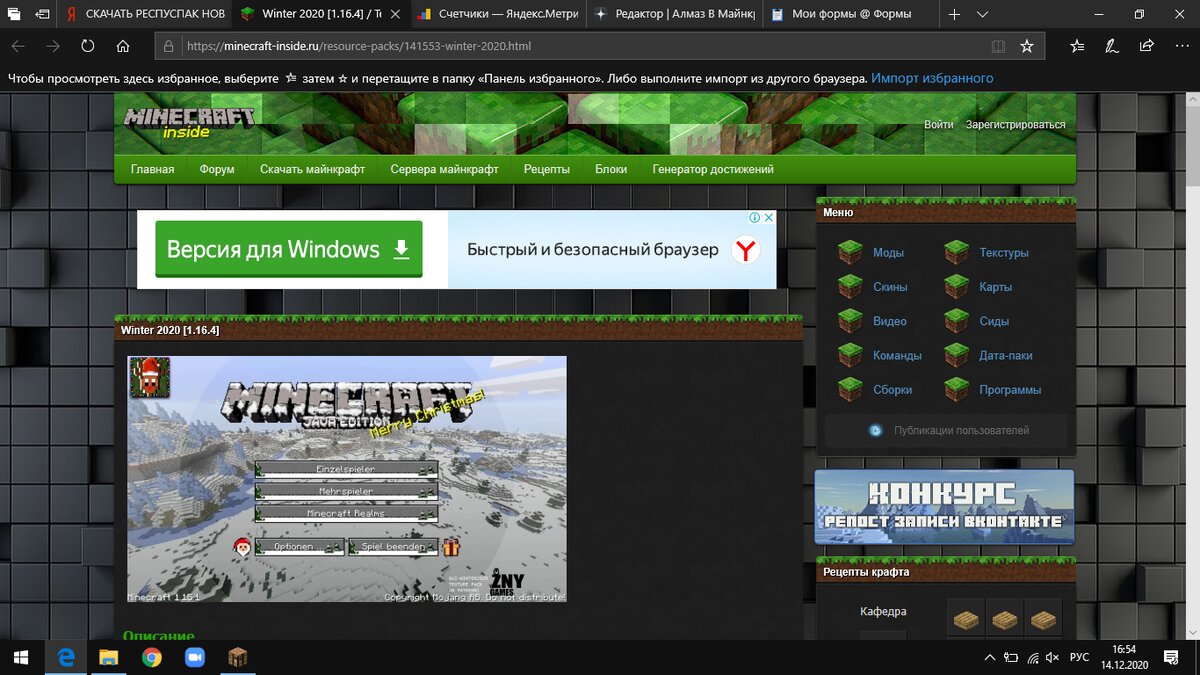Viewport: 1200px width, 675px height.
Task: Open Скачать майнкрафт menu item
Action: click(x=312, y=169)
